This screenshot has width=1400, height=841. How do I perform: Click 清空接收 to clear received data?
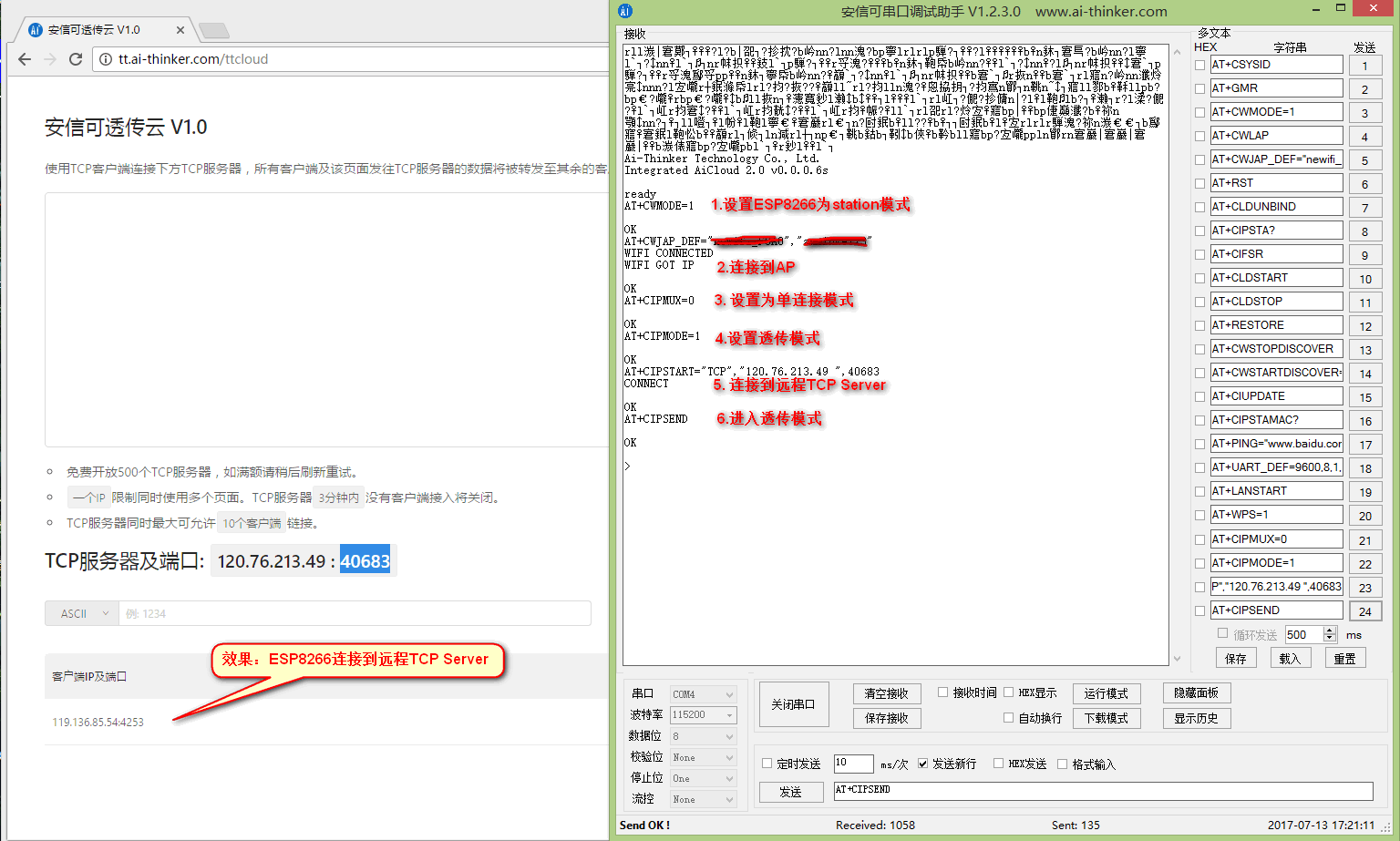(887, 693)
